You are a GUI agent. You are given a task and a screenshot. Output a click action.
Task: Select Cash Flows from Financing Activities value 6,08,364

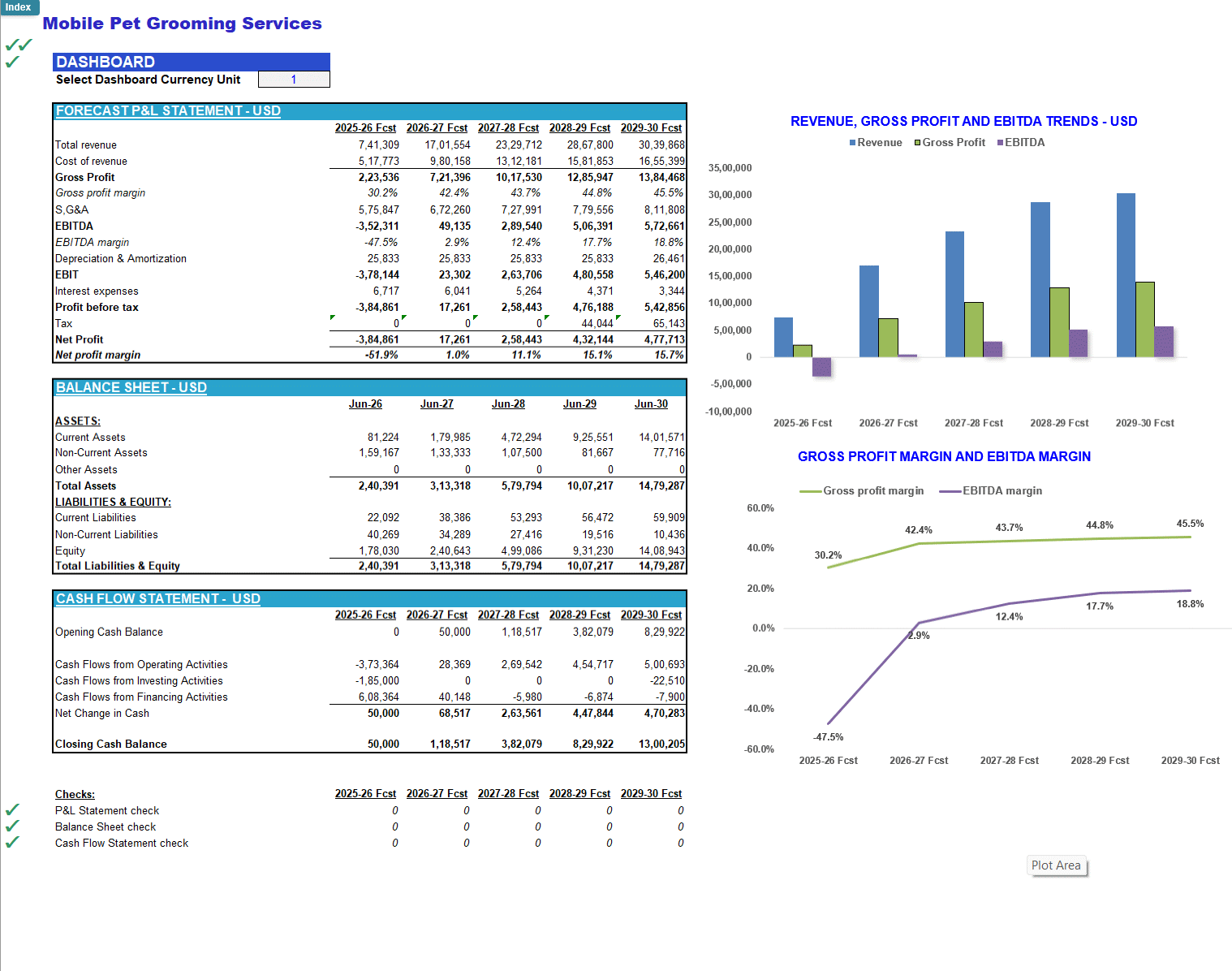(x=377, y=697)
